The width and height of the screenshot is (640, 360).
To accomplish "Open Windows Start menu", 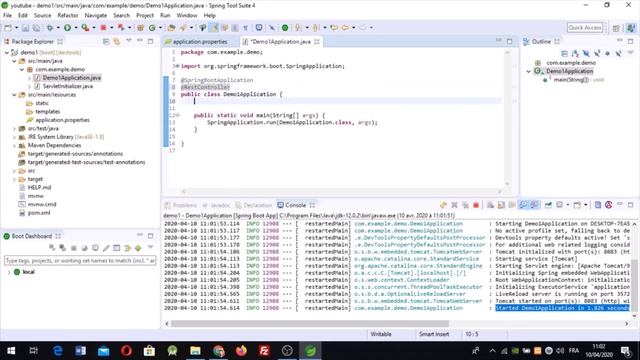I will click(11, 351).
